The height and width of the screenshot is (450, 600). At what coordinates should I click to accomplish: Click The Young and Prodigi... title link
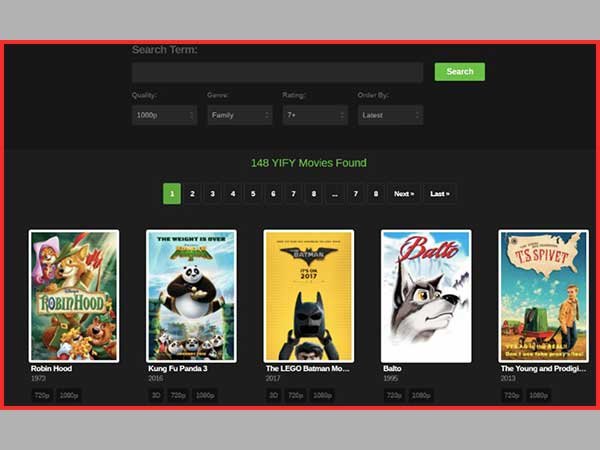point(543,368)
